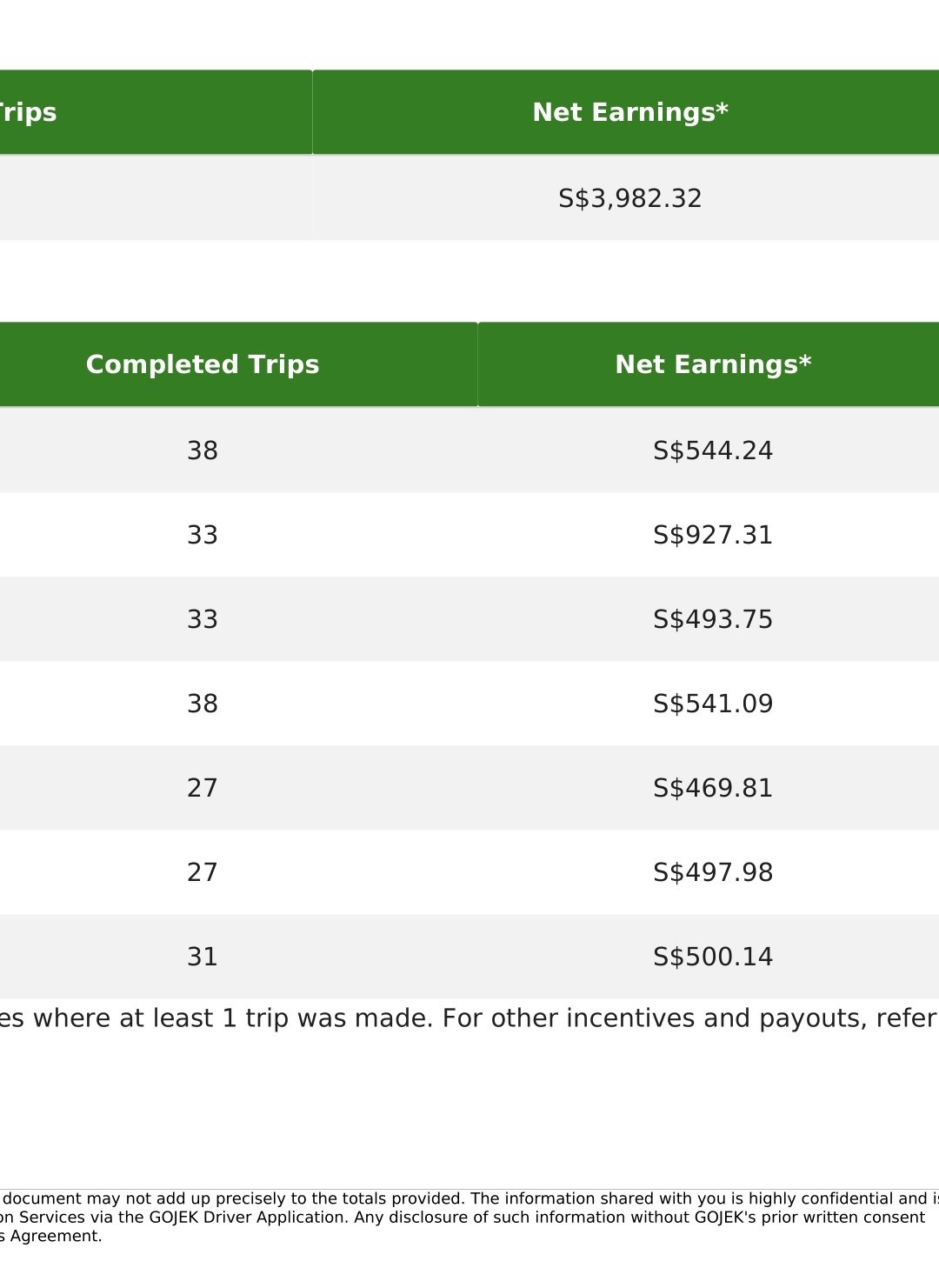
Task: Click the first row's 38 trips cell
Action: [x=203, y=450]
